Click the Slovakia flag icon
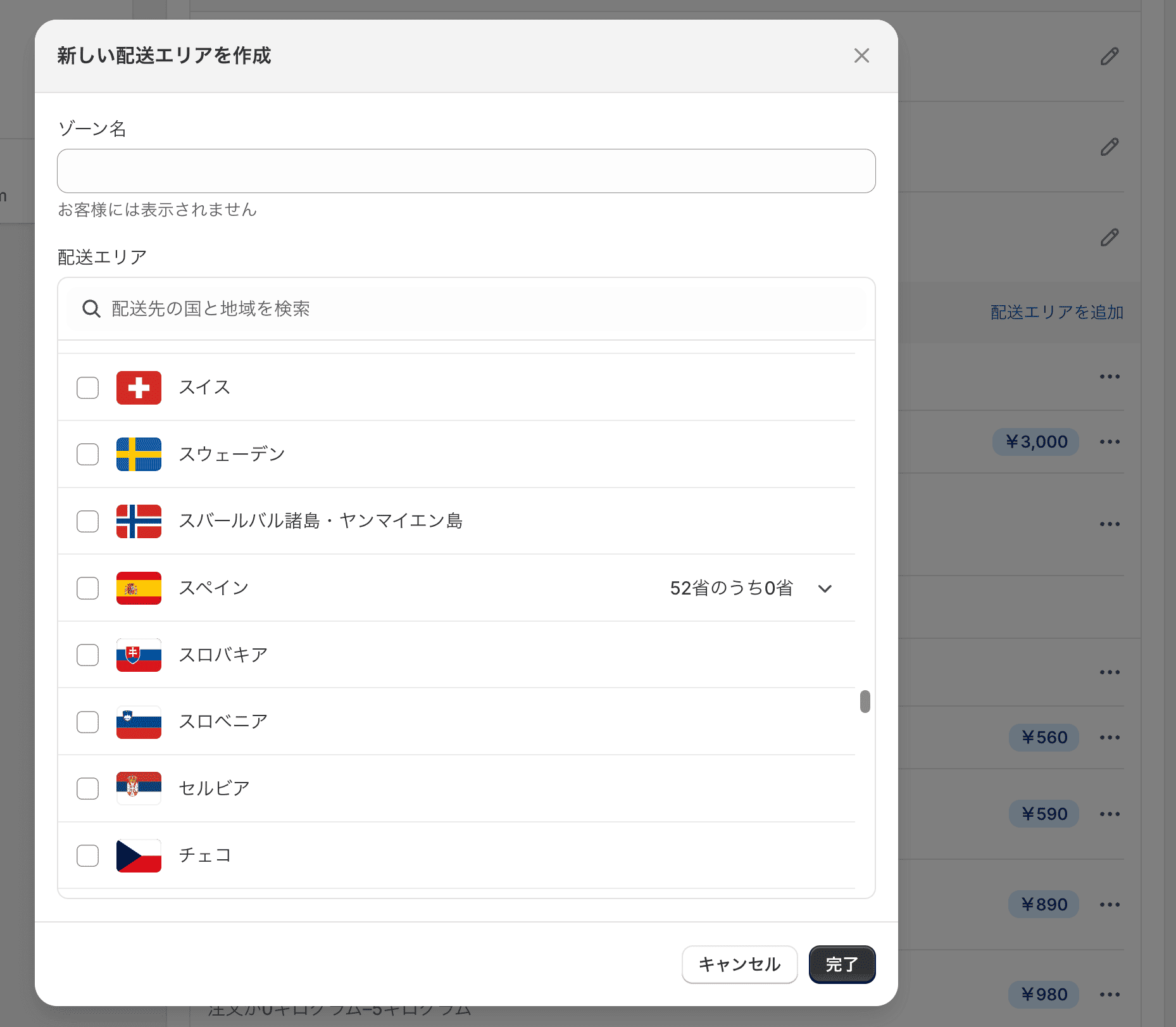This screenshot has width=1176, height=1027. [x=139, y=655]
